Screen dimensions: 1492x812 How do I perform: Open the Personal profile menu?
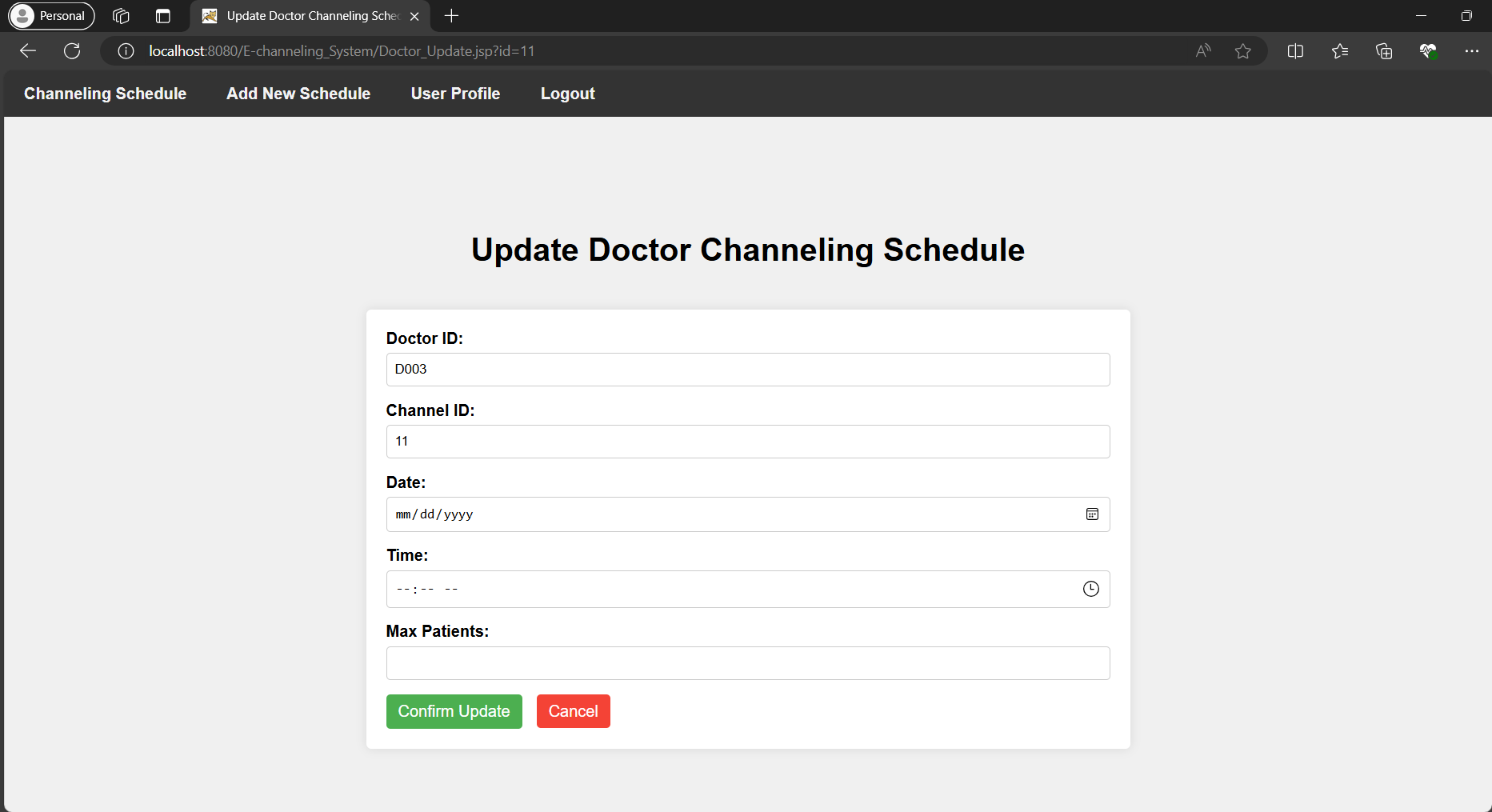point(51,16)
